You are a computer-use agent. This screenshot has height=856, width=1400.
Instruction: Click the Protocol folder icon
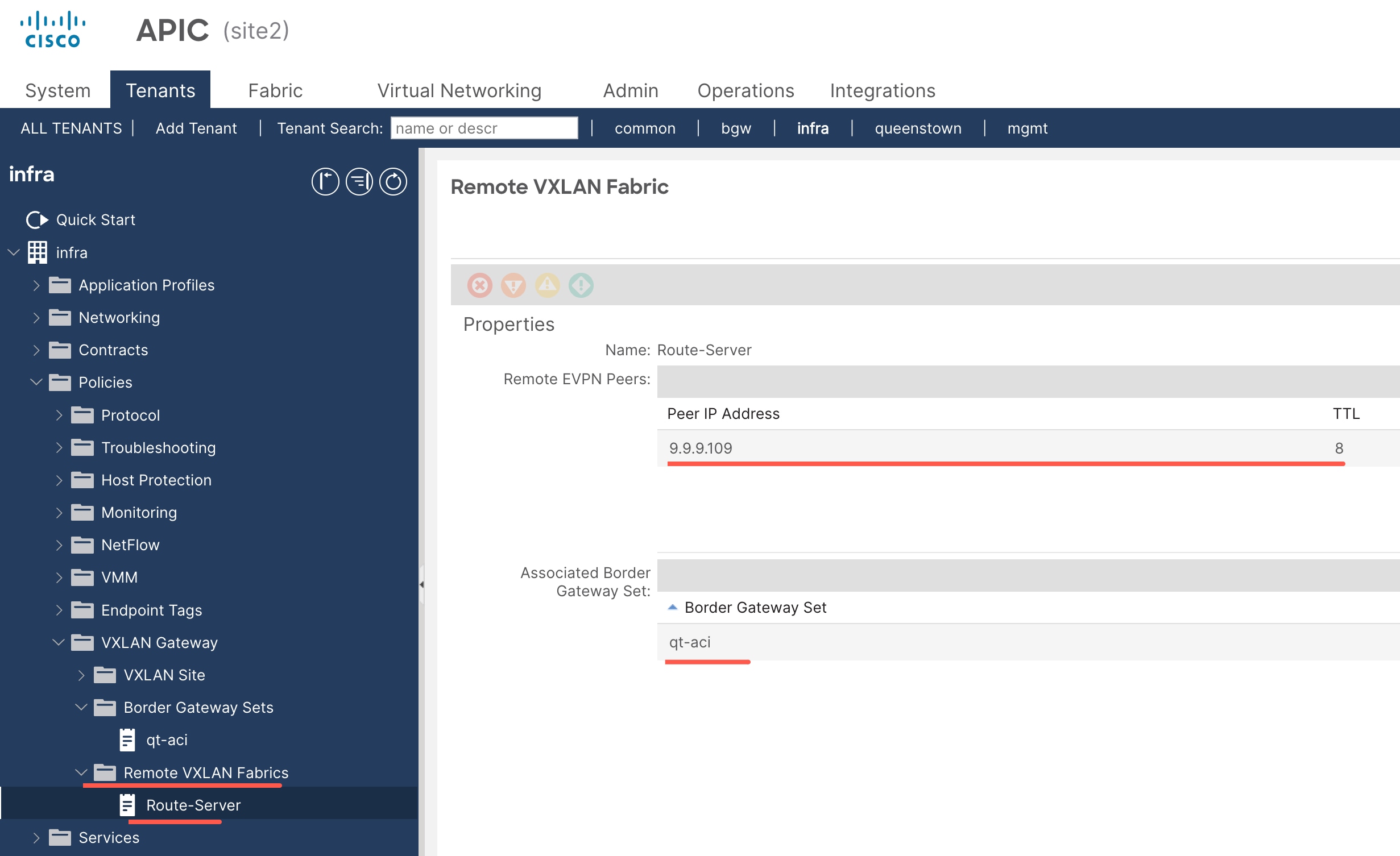82,415
